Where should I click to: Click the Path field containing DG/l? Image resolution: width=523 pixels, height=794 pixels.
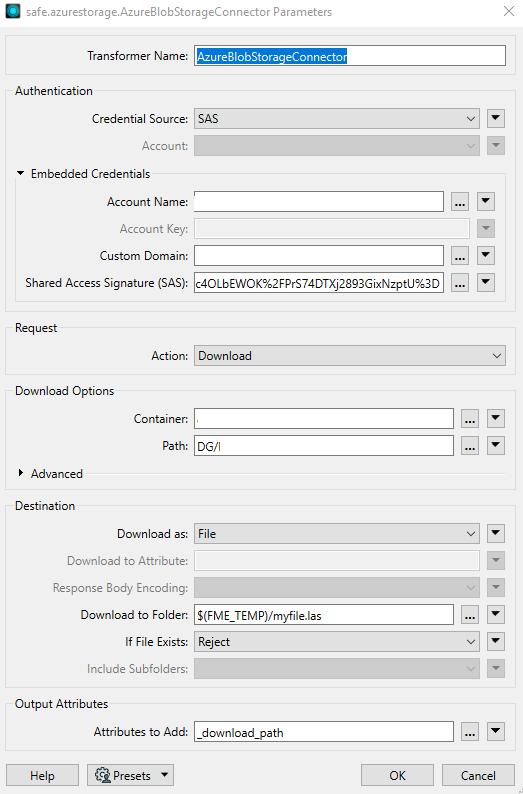tap(324, 446)
